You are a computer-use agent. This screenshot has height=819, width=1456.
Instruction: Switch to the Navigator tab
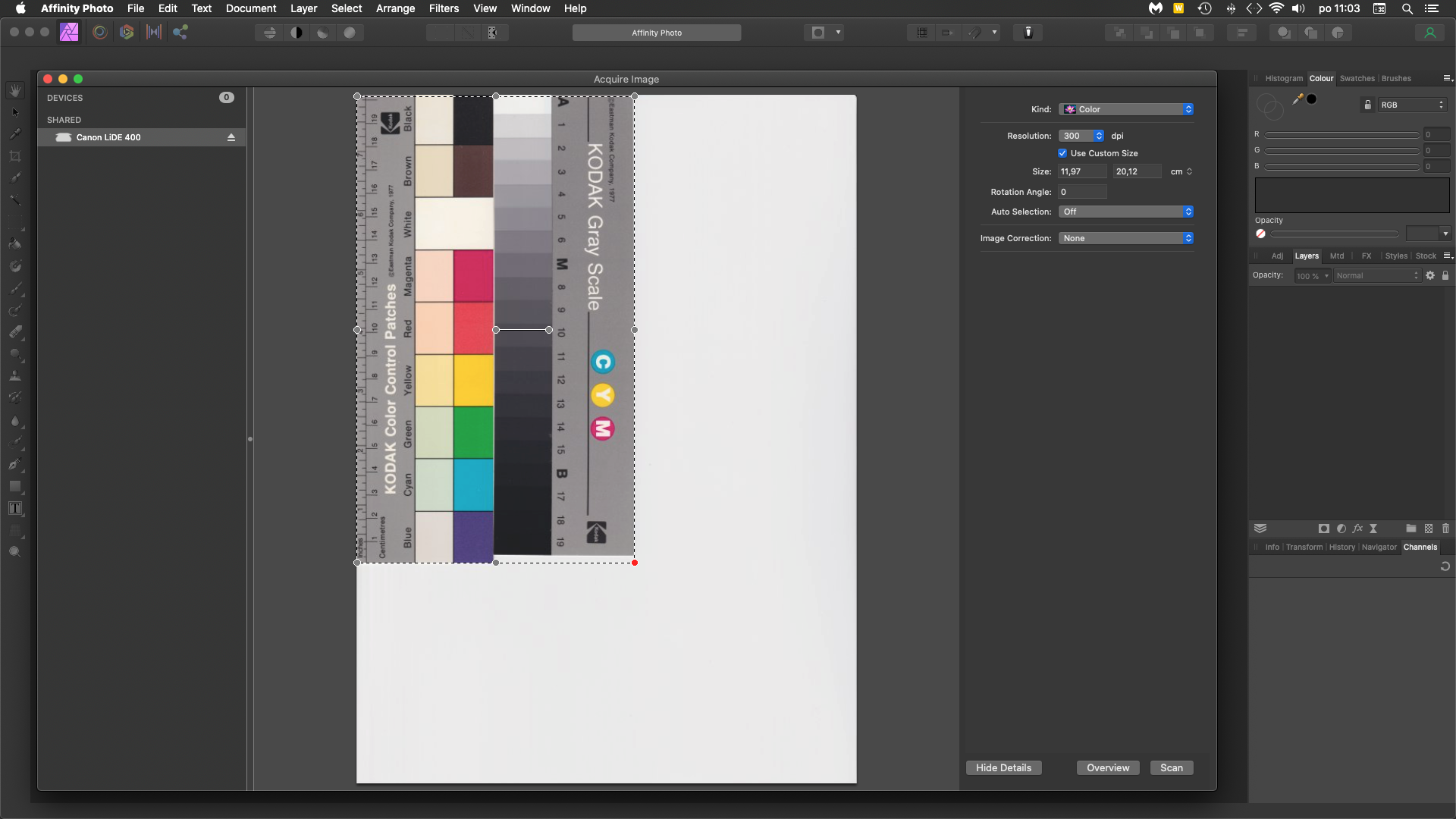click(x=1379, y=548)
